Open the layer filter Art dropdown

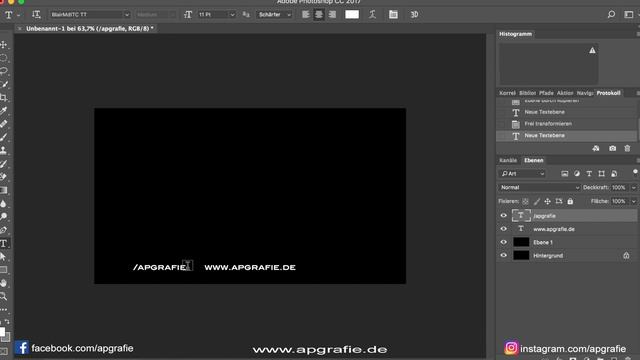(x=522, y=174)
